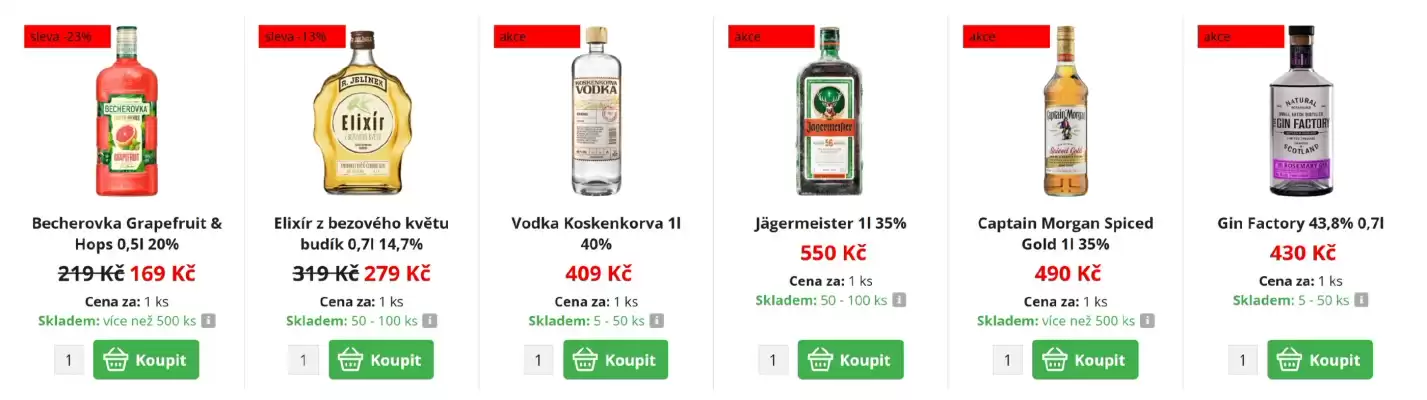Click Koupit under Gin Factory
Screen dimensions: 1427x400
pyautogui.click(x=1320, y=360)
